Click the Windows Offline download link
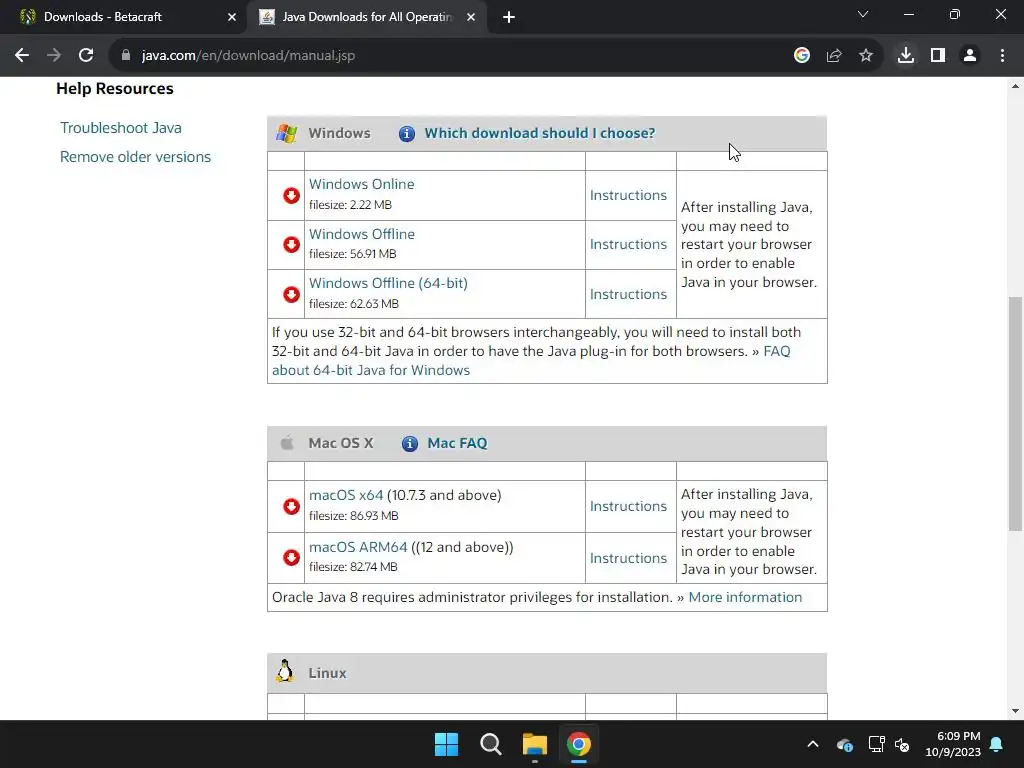This screenshot has height=768, width=1024. [x=361, y=234]
